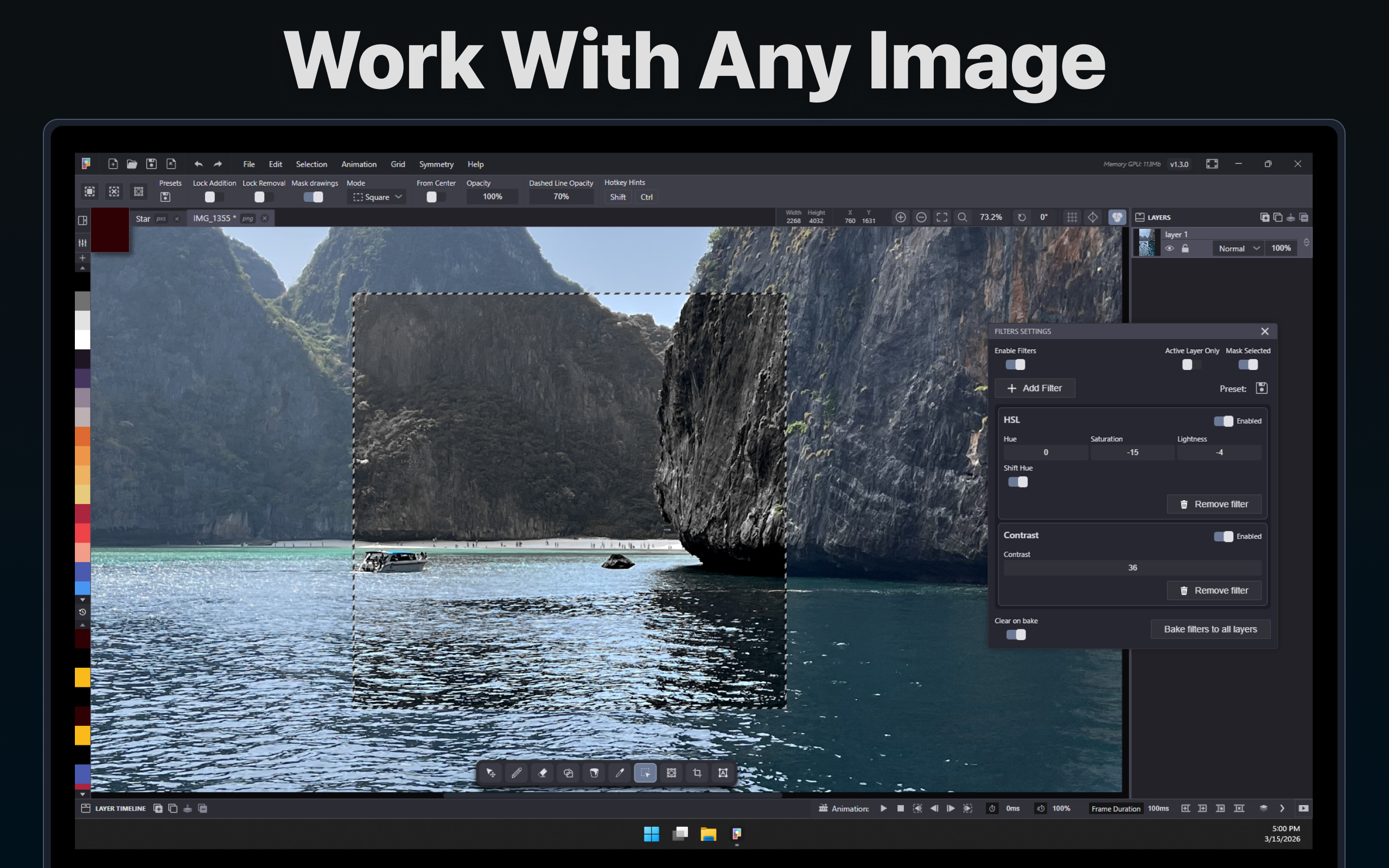The height and width of the screenshot is (868, 1389).
Task: Toggle Mask Selected switch
Action: [1248, 365]
